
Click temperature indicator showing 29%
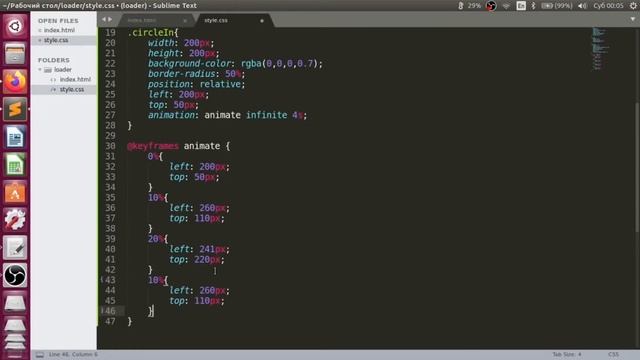(x=469, y=6)
